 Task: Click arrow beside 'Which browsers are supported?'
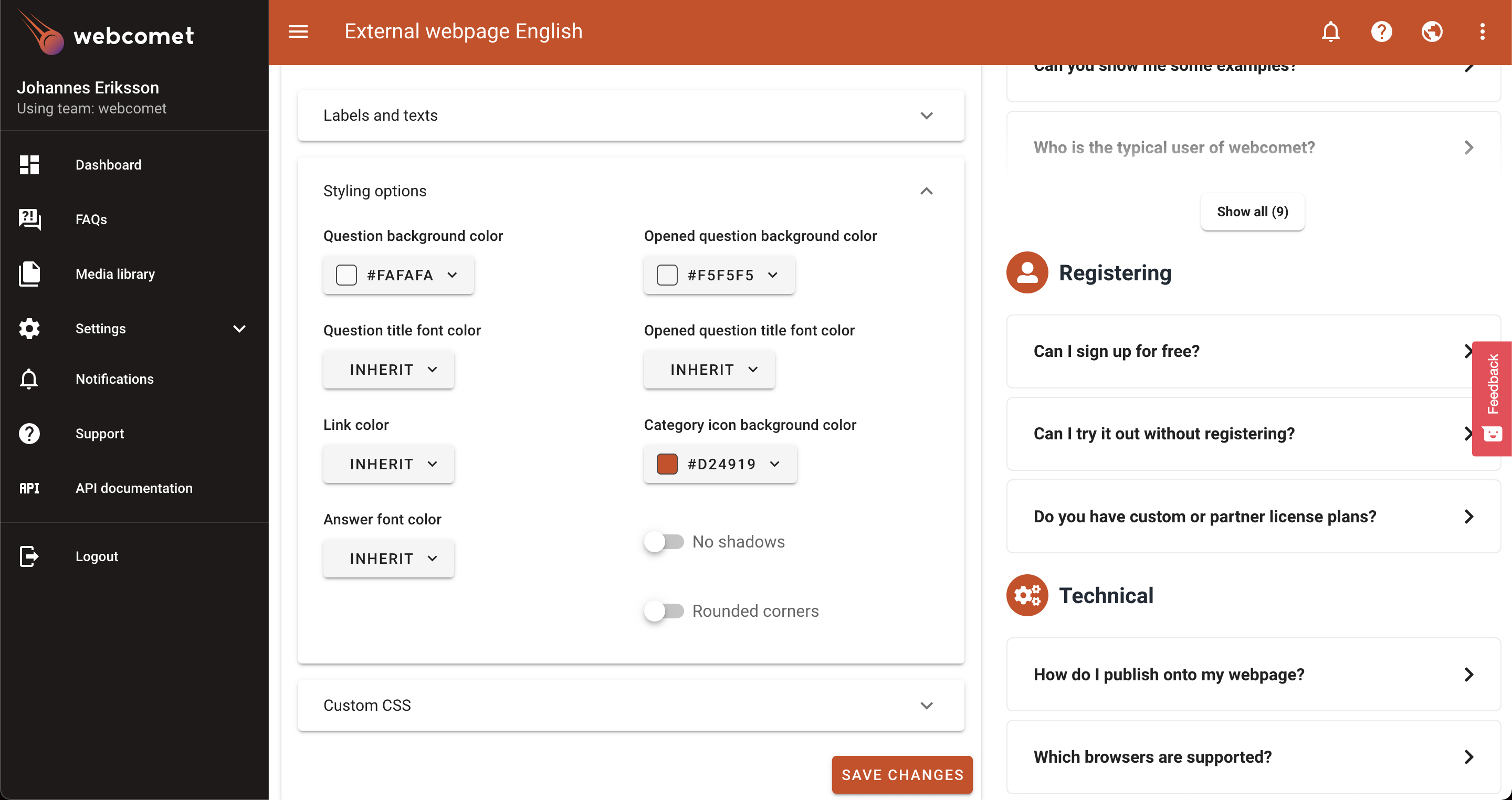(1468, 757)
